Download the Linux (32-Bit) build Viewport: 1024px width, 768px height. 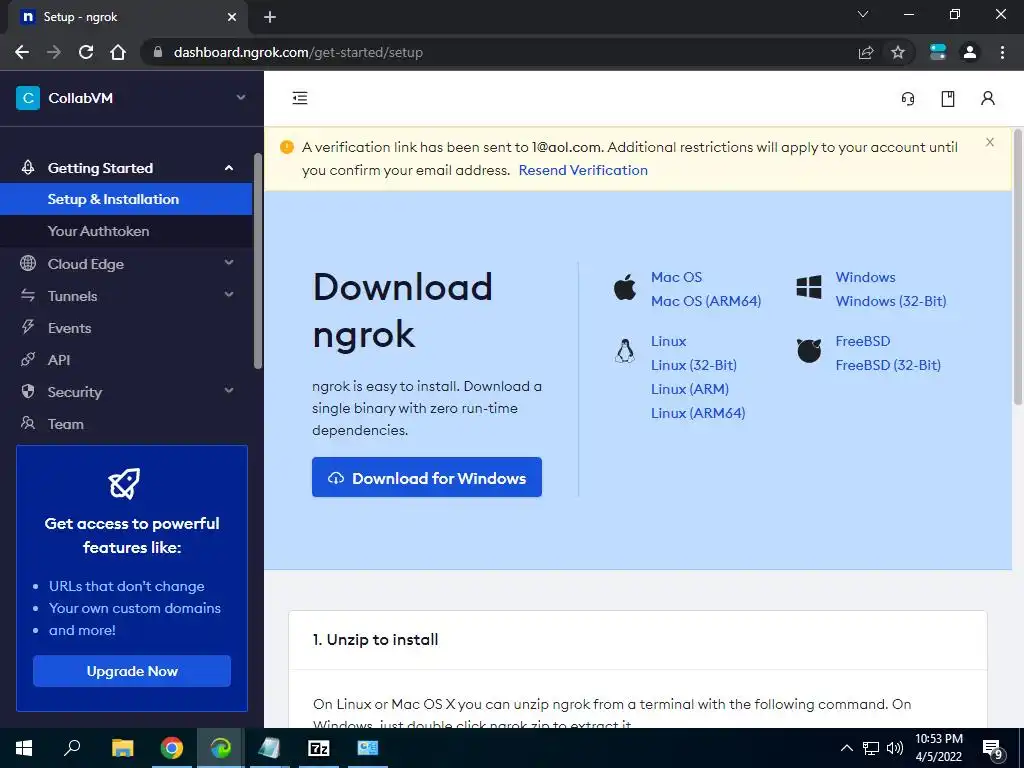click(x=694, y=365)
